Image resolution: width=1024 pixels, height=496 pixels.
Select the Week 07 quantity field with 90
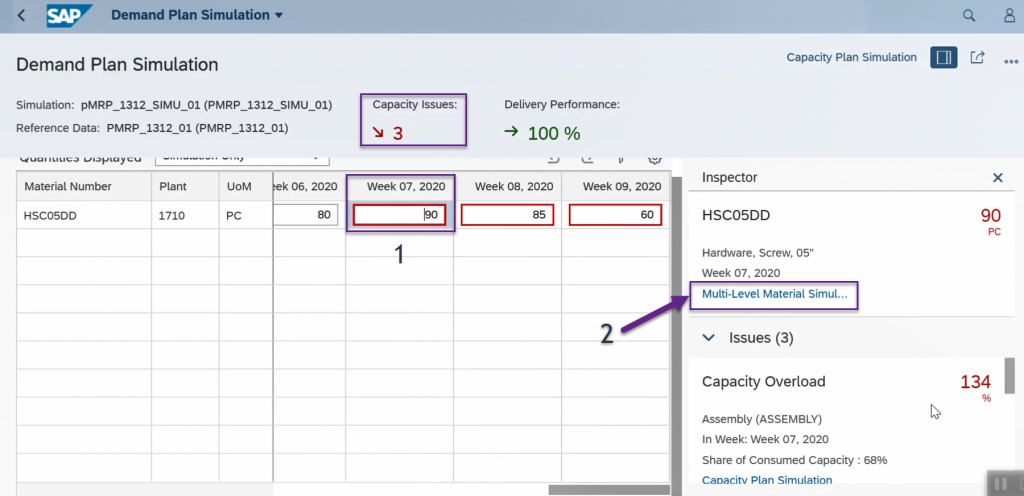coord(400,215)
